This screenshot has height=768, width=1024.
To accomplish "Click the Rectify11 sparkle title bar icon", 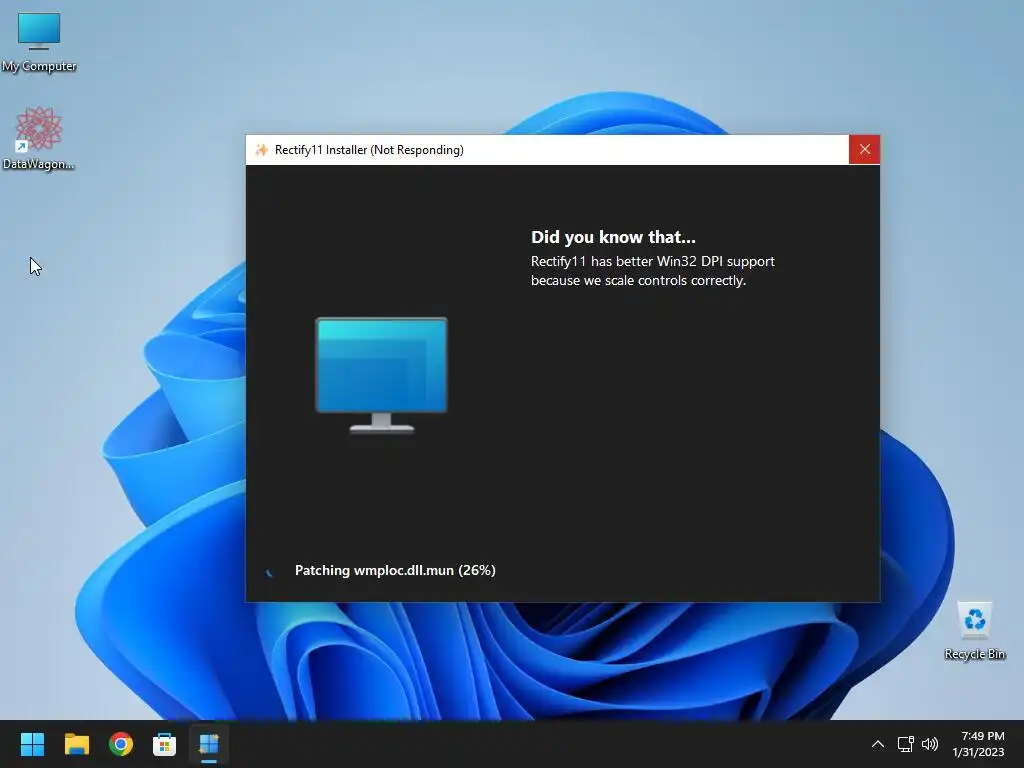I will (261, 150).
